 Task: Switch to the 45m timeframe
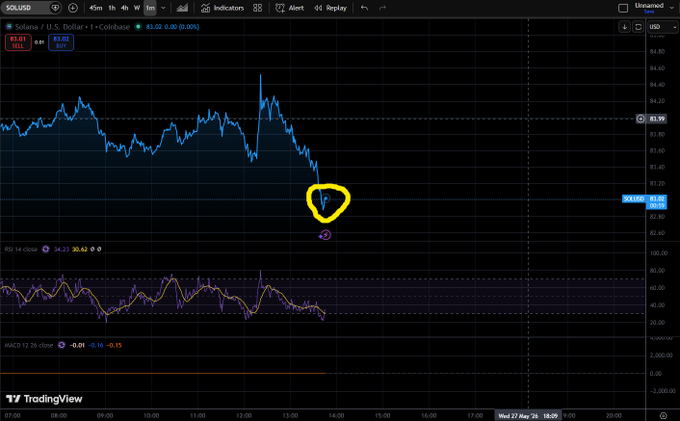[x=95, y=8]
